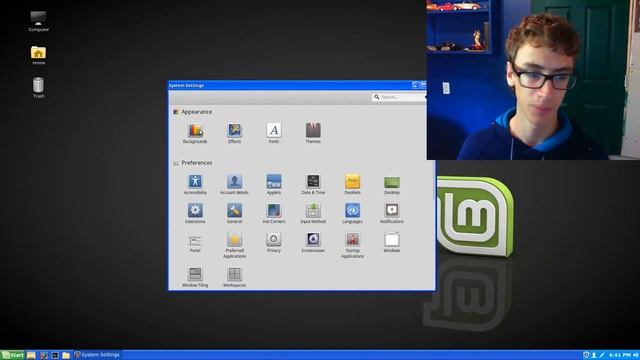
Task: Open Backgrounds settings
Action: (195, 133)
